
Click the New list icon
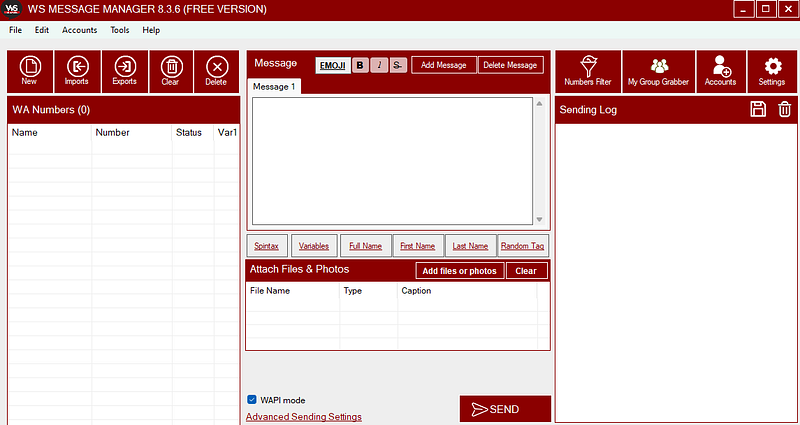click(30, 71)
